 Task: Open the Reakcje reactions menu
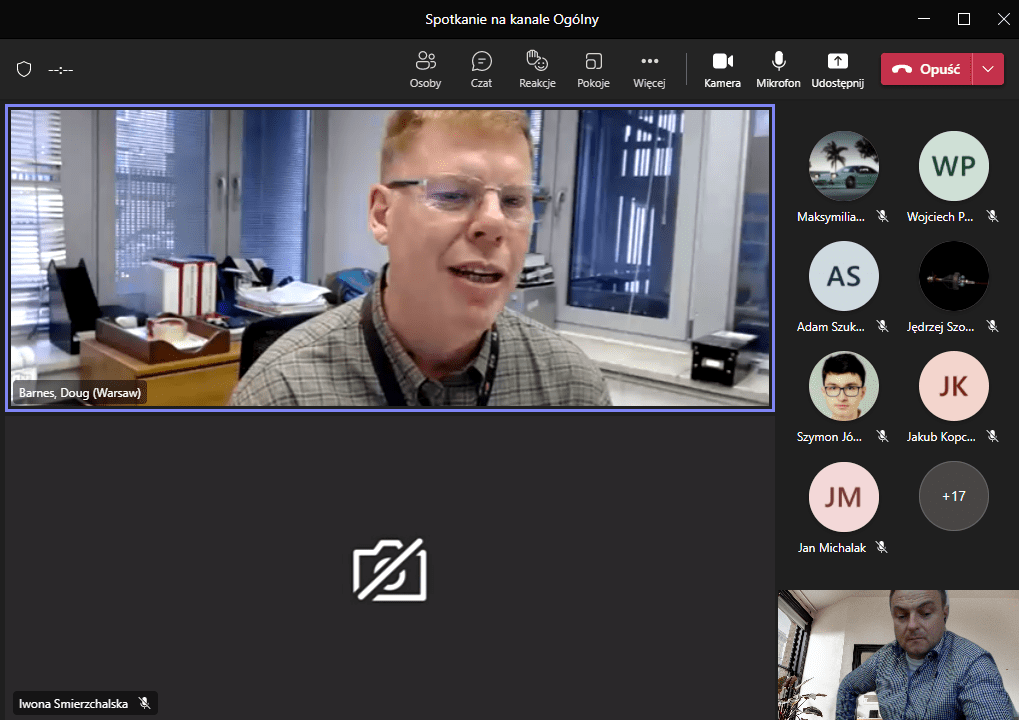tap(537, 69)
